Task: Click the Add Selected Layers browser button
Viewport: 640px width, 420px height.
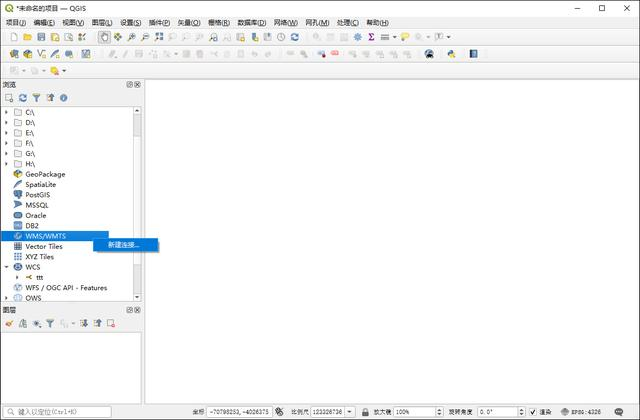Action: click(9, 98)
